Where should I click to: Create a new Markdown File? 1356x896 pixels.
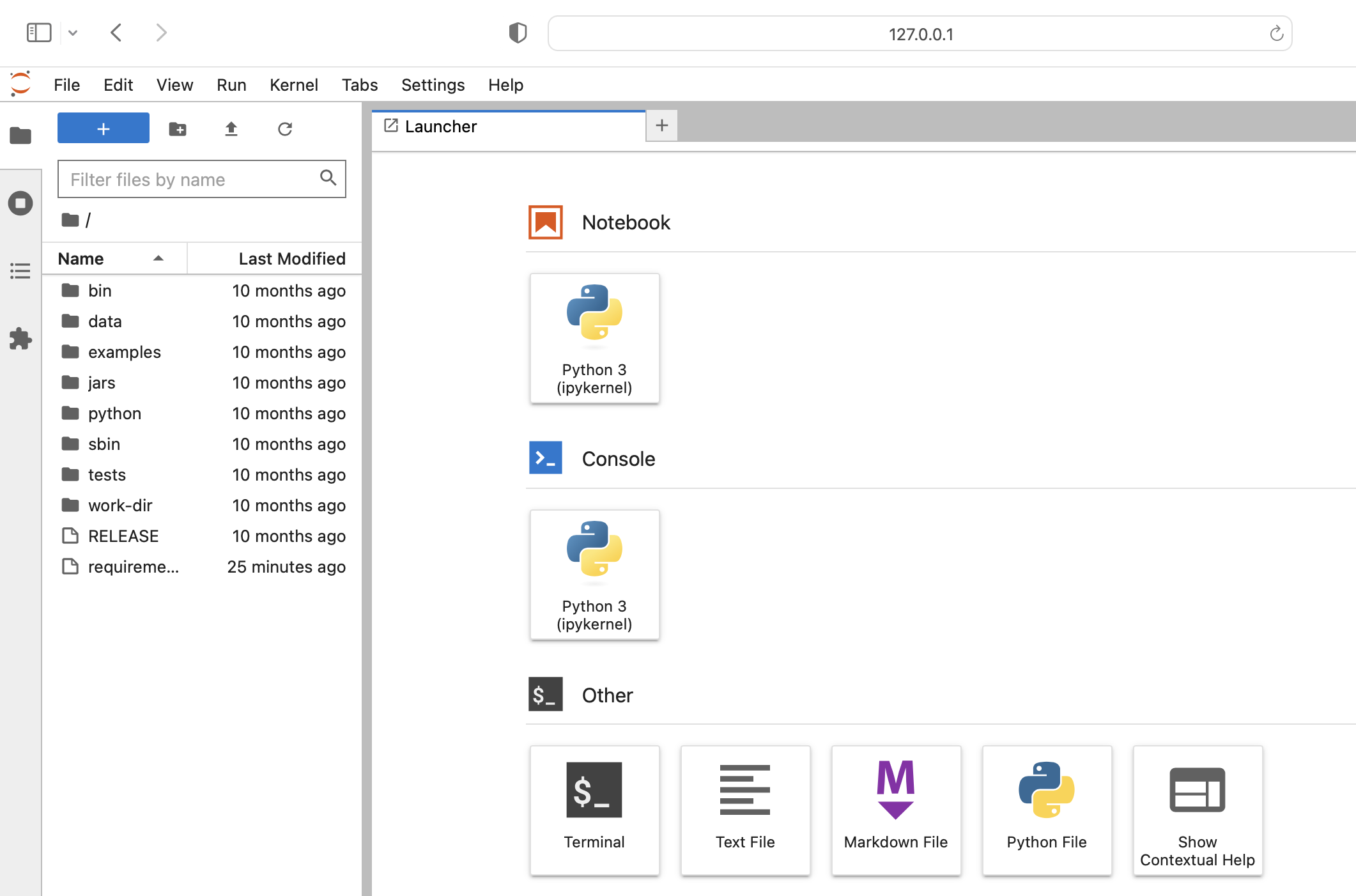pos(896,810)
